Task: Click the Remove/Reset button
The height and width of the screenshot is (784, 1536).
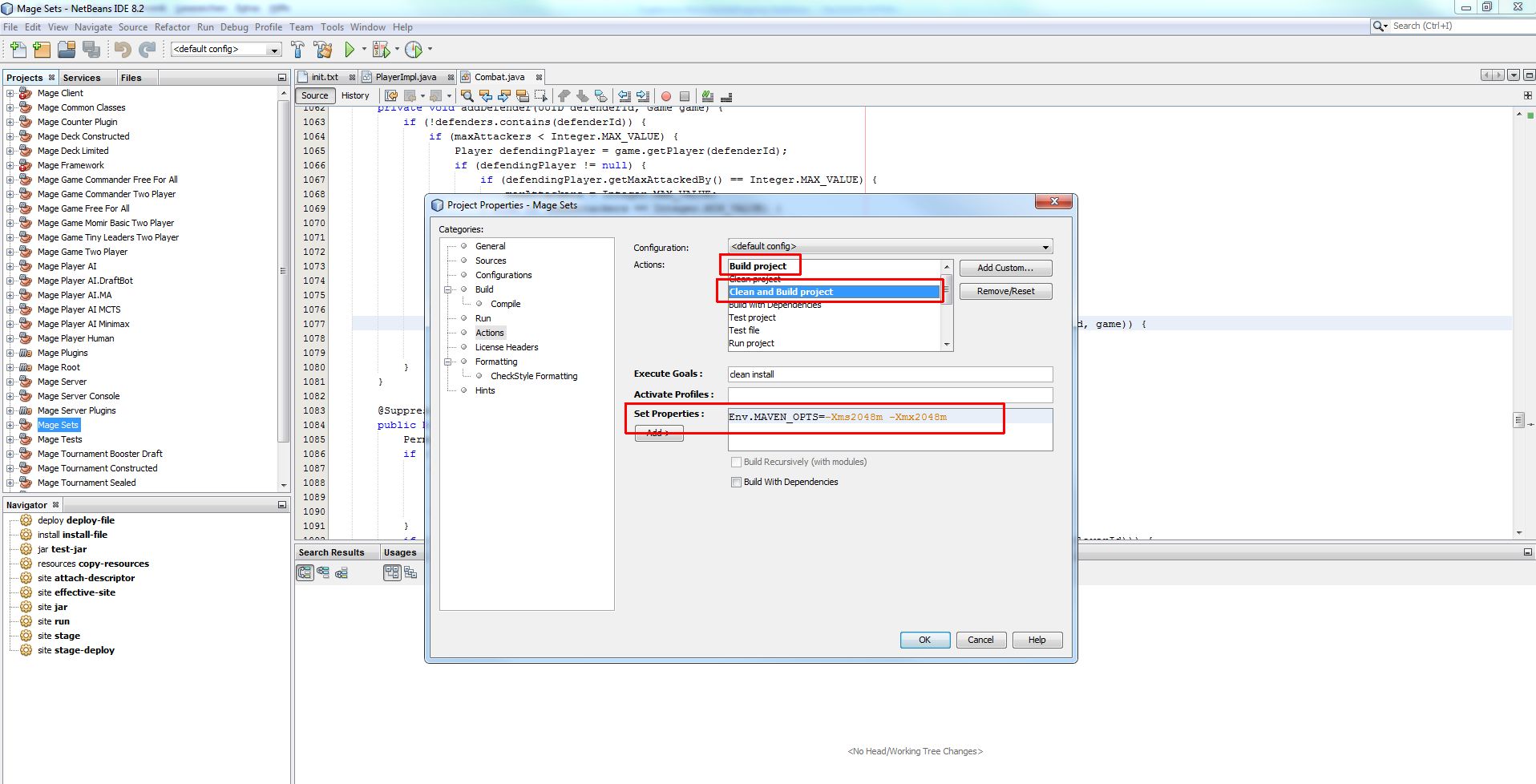Action: (1005, 291)
